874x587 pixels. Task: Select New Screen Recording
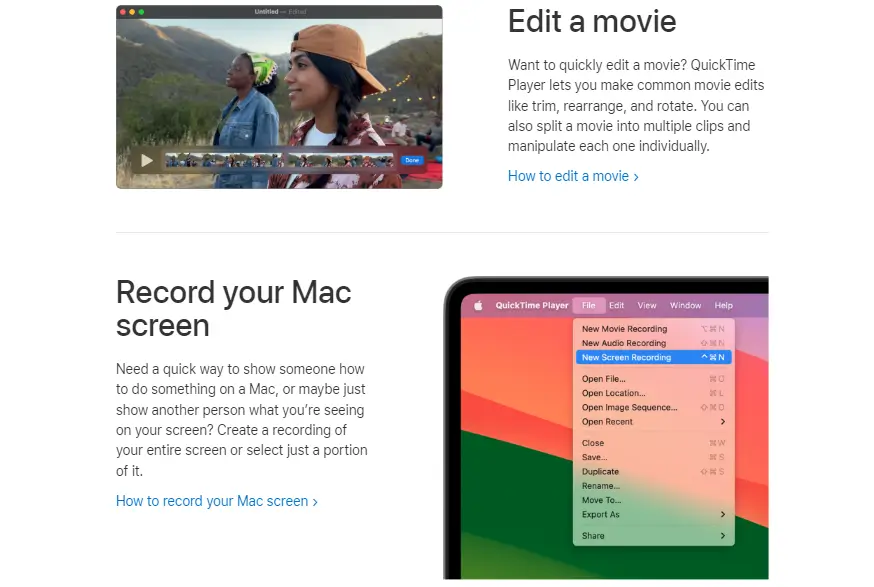623,357
